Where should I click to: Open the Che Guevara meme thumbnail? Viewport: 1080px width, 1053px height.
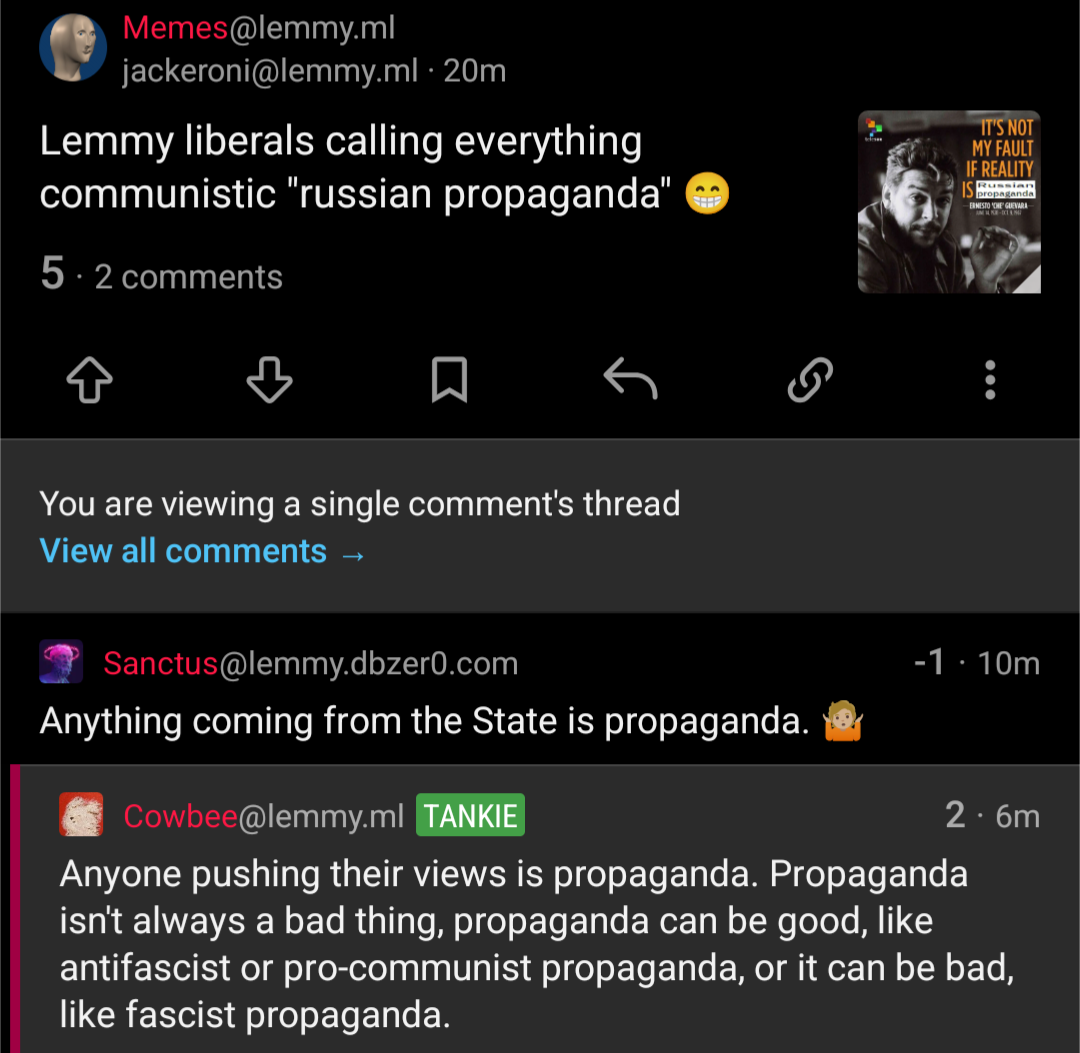pyautogui.click(x=948, y=202)
